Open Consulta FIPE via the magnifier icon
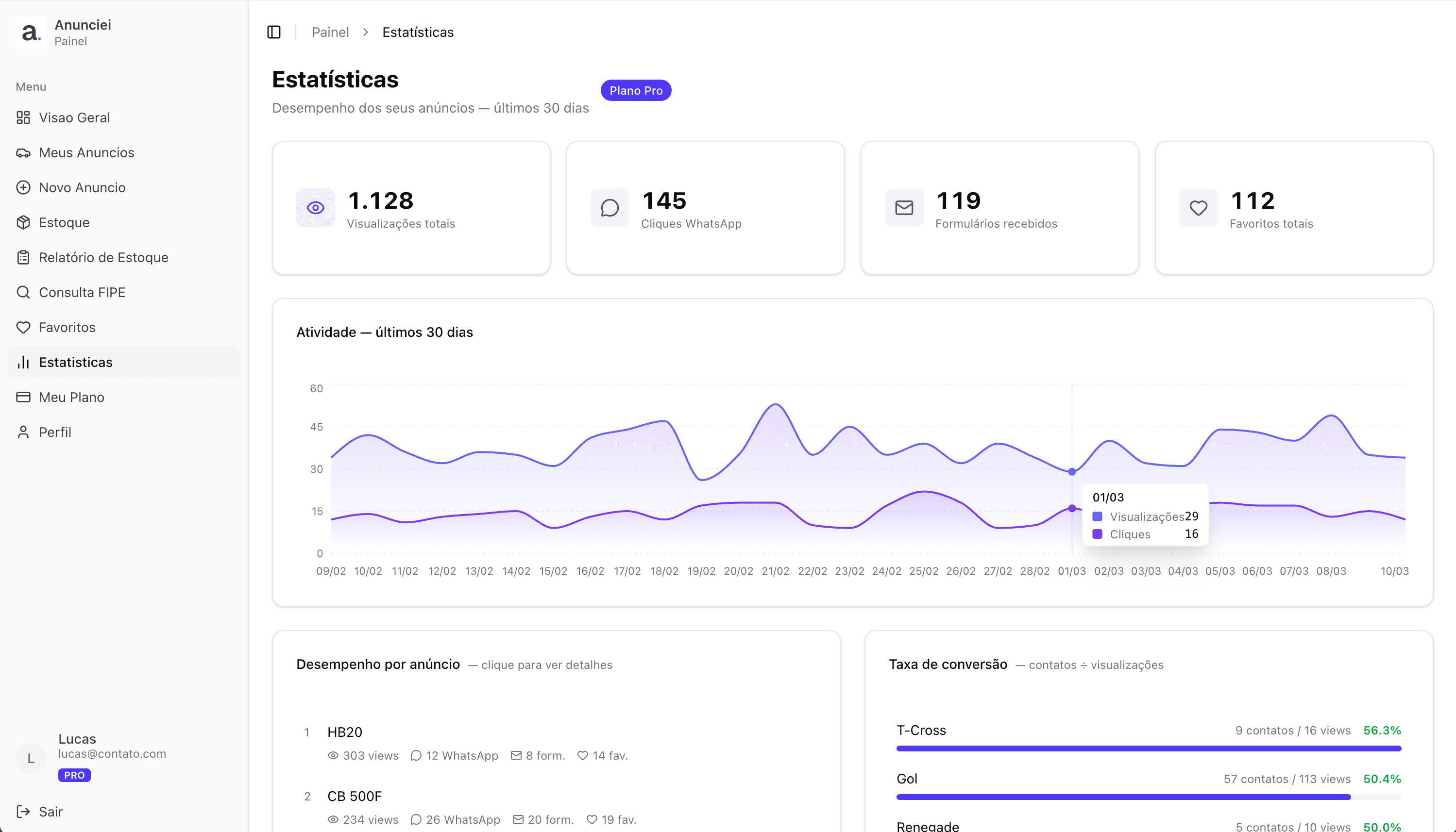Screen dimensions: 1456x832 point(23,292)
